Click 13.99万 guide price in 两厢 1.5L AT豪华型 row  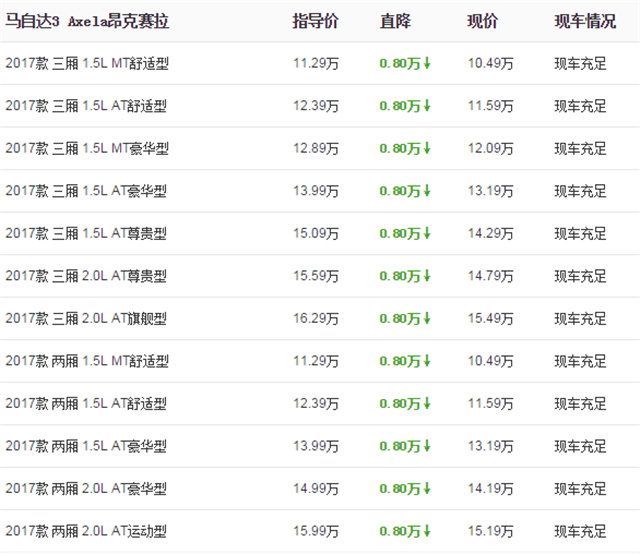316,446
